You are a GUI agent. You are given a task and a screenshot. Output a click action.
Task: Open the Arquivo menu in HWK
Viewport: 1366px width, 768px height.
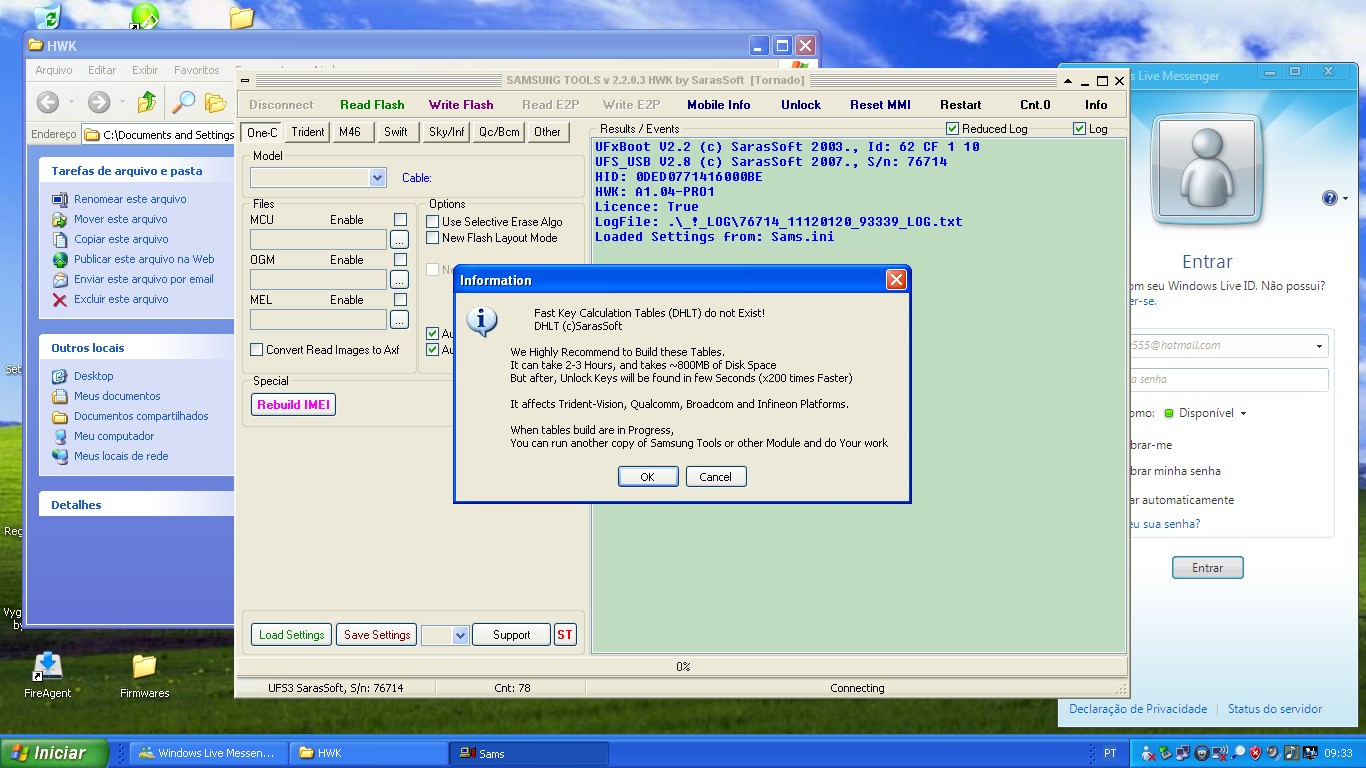[x=54, y=70]
